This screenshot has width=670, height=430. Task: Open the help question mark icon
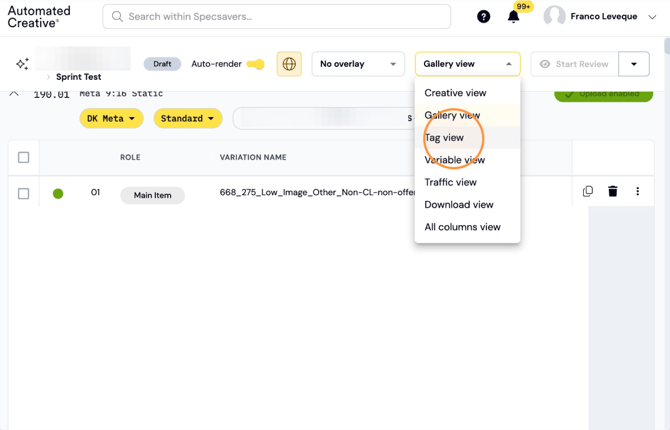pos(483,17)
